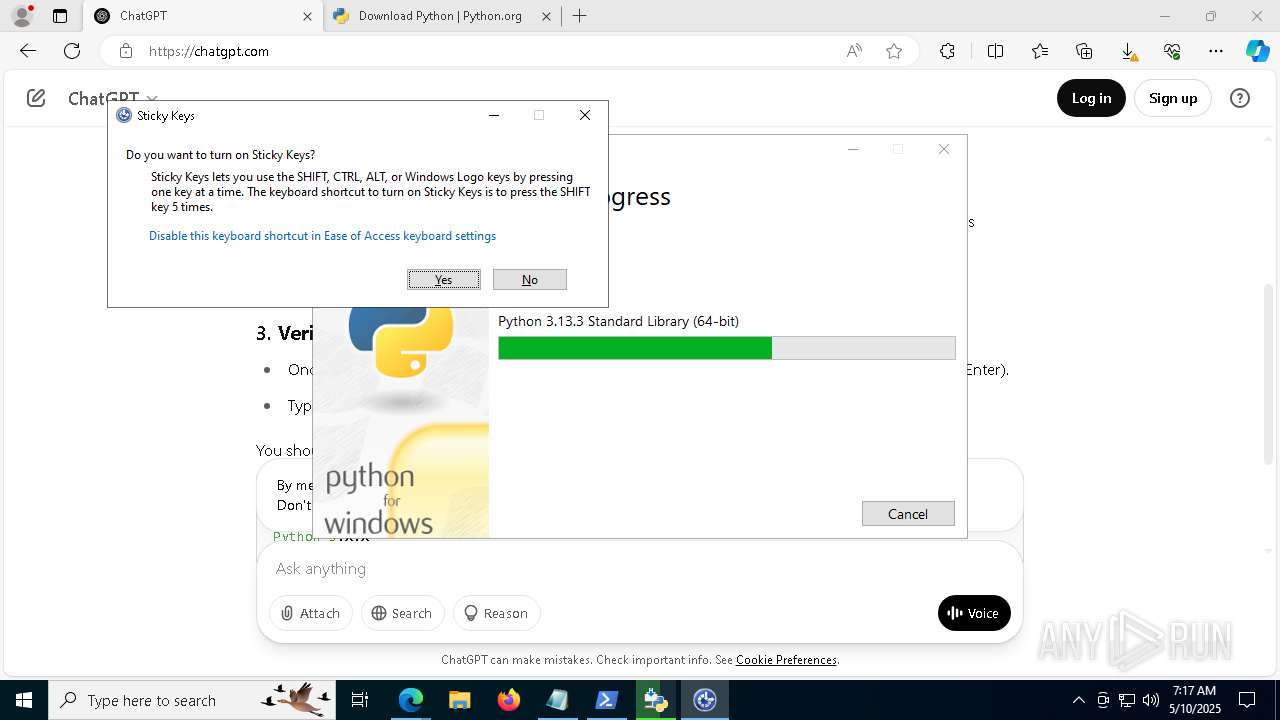Screen dimensions: 1280x720
Task: Switch to Download Python tab
Action: [x=442, y=16]
